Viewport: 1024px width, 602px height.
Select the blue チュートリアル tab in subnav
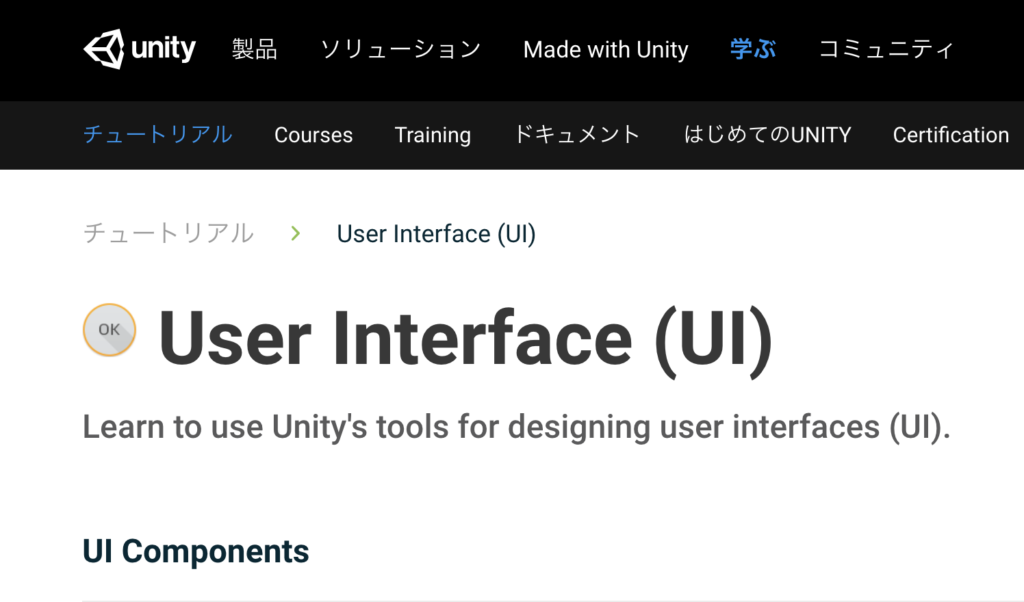157,135
